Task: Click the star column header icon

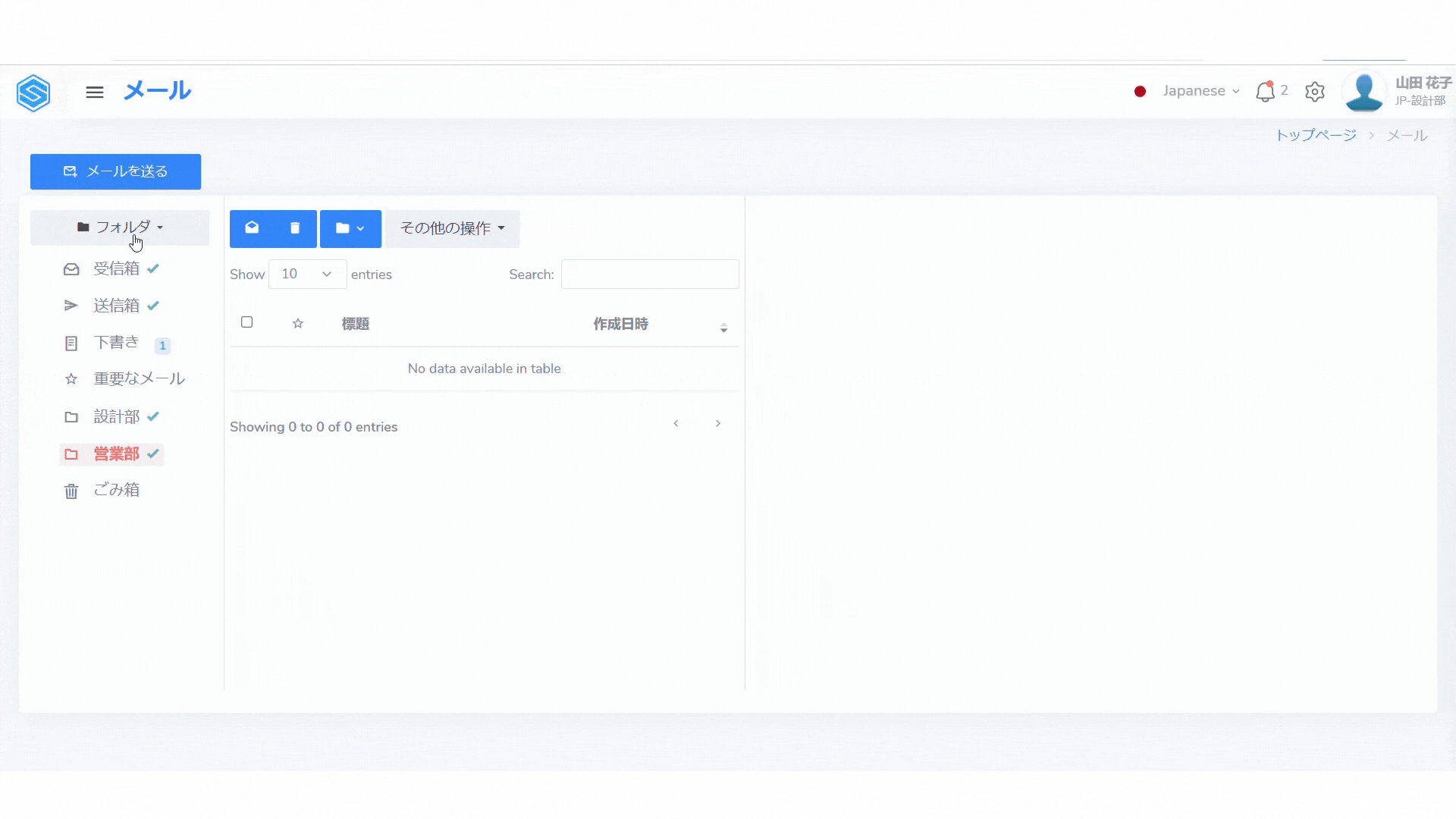Action: coord(298,324)
